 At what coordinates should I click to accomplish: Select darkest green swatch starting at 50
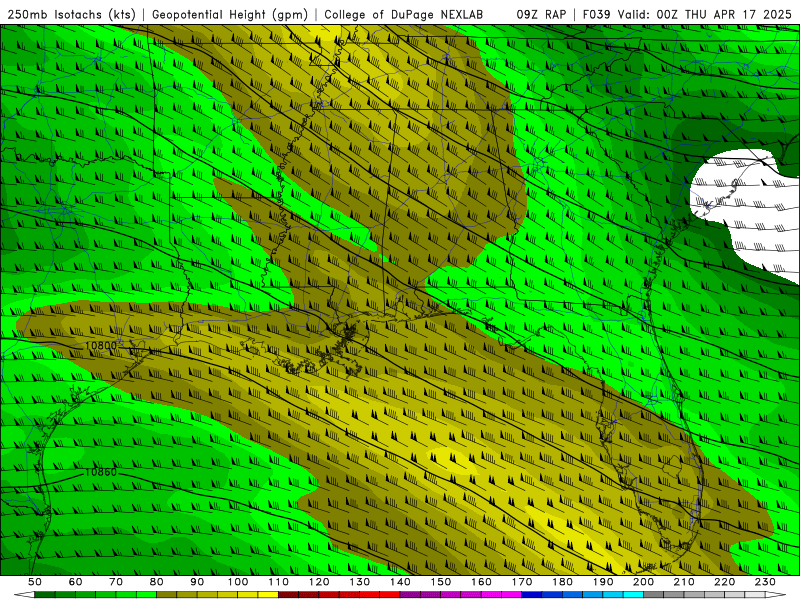(44, 595)
